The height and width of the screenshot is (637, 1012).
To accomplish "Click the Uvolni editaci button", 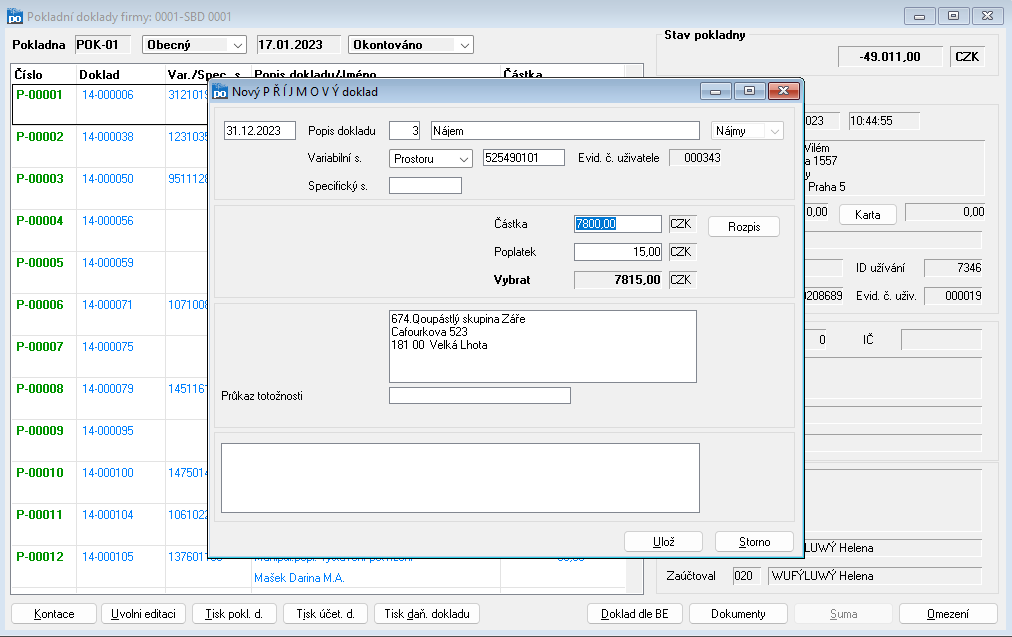I will click(143, 614).
